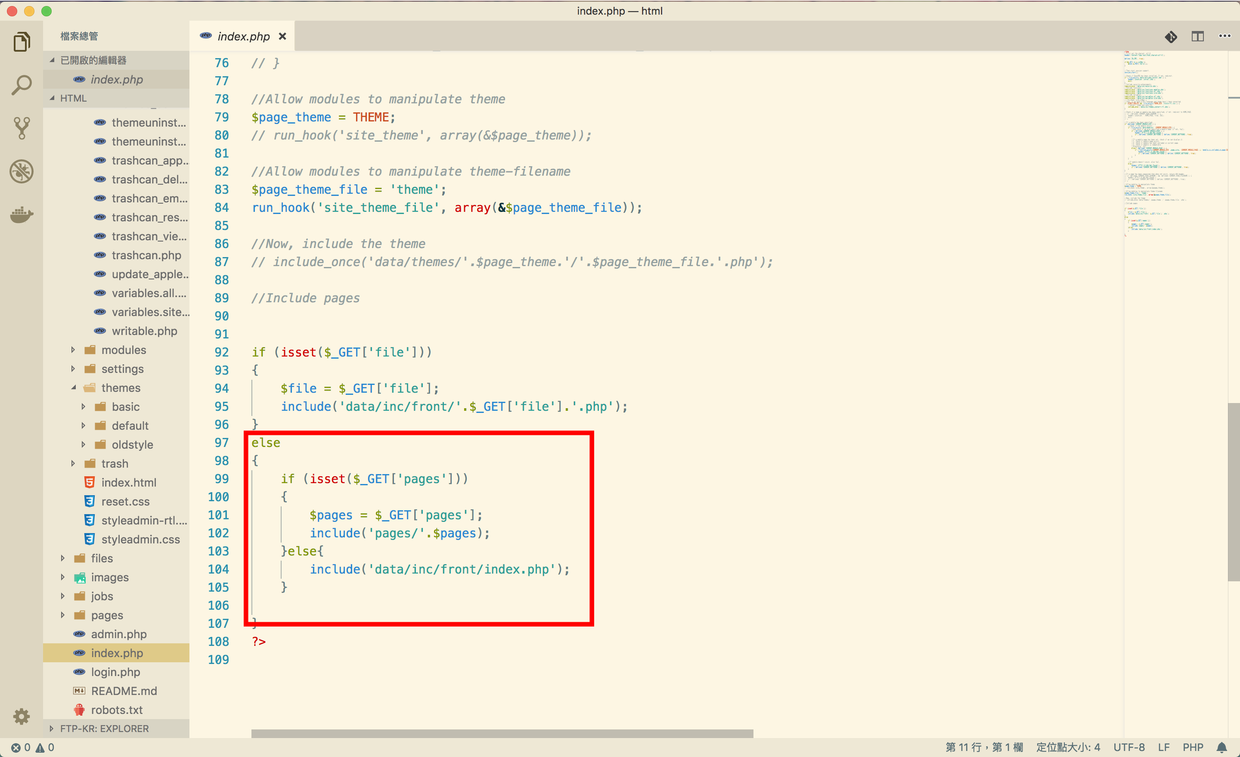Expand the FTP-KR: EXPLORER section
Image resolution: width=1240 pixels, height=757 pixels.
[104, 729]
